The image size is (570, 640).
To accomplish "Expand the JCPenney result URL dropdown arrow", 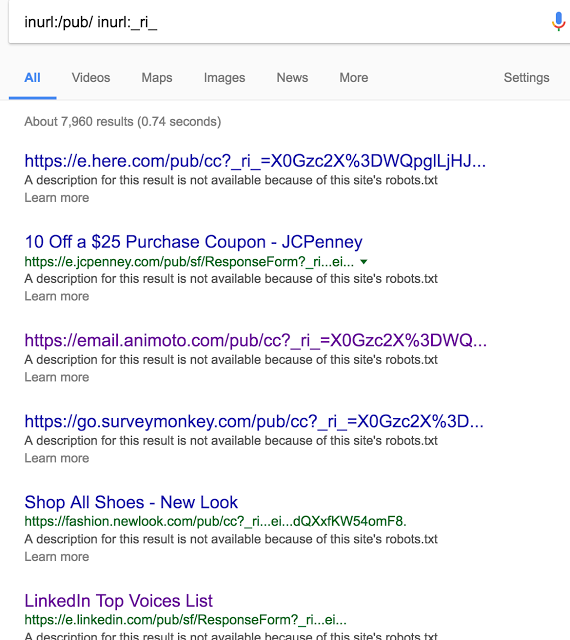I will (x=364, y=262).
